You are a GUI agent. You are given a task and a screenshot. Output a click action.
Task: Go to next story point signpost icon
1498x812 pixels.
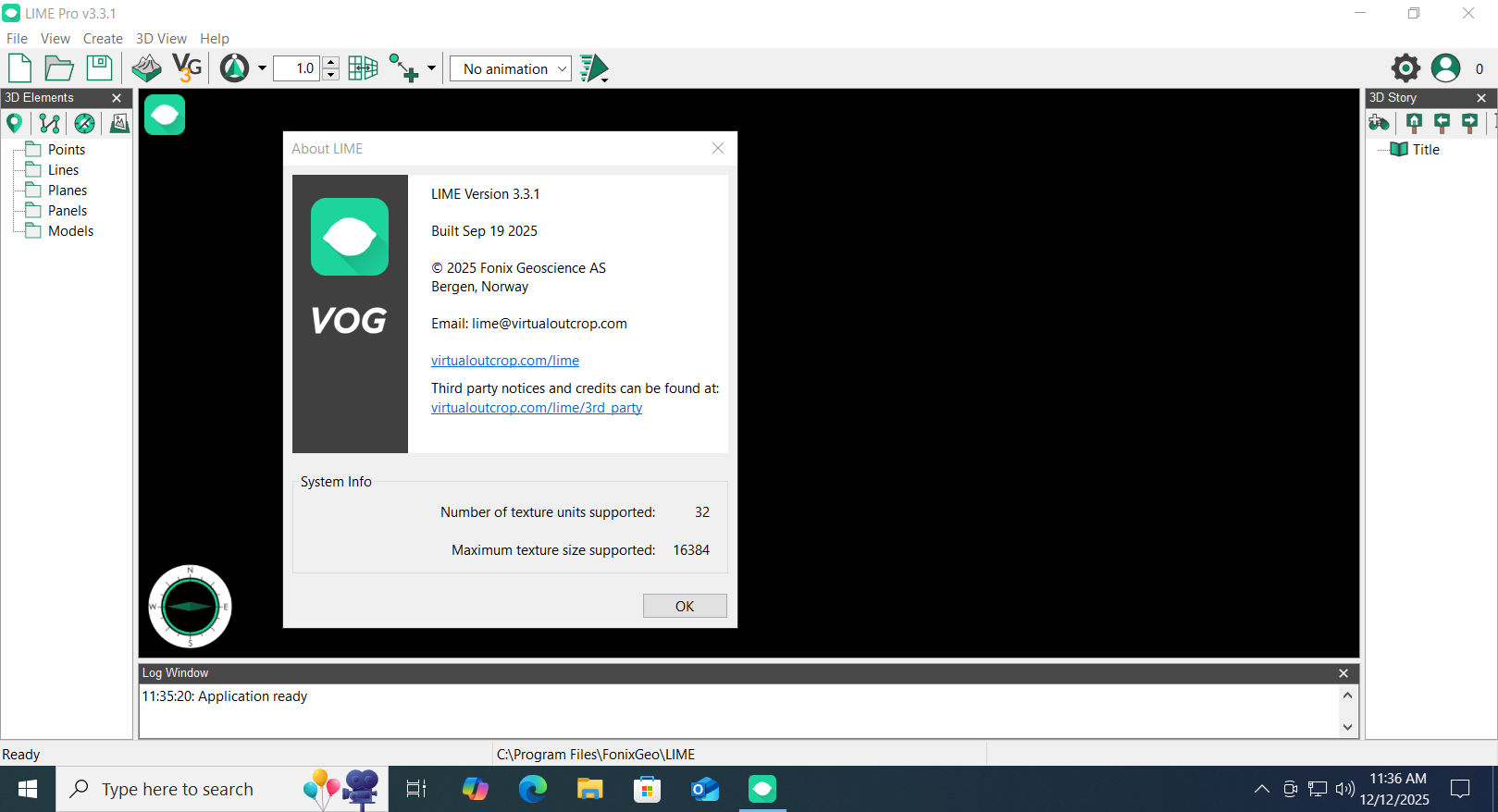[x=1469, y=123]
